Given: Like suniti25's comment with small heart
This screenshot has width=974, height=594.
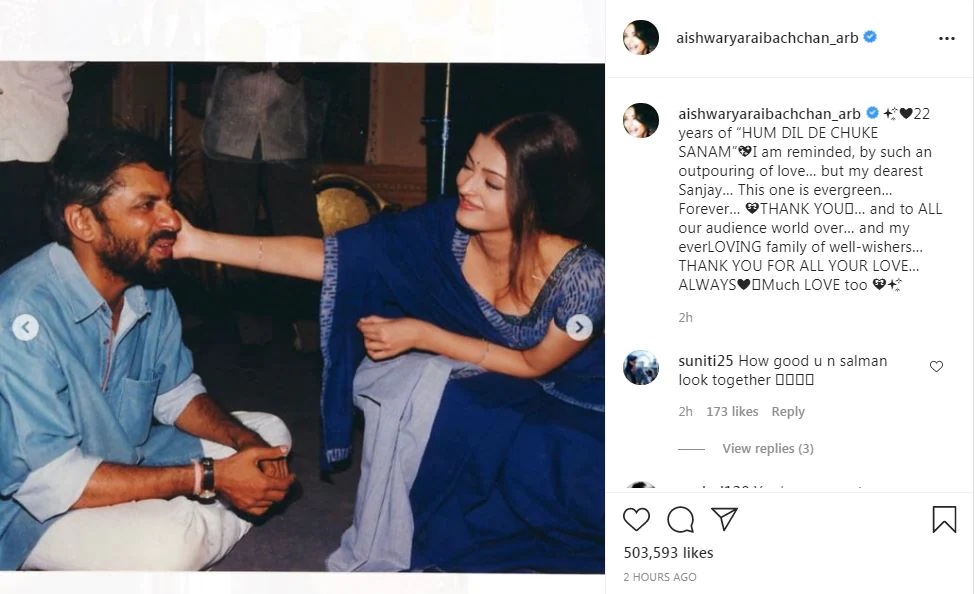Looking at the screenshot, I should (x=936, y=367).
